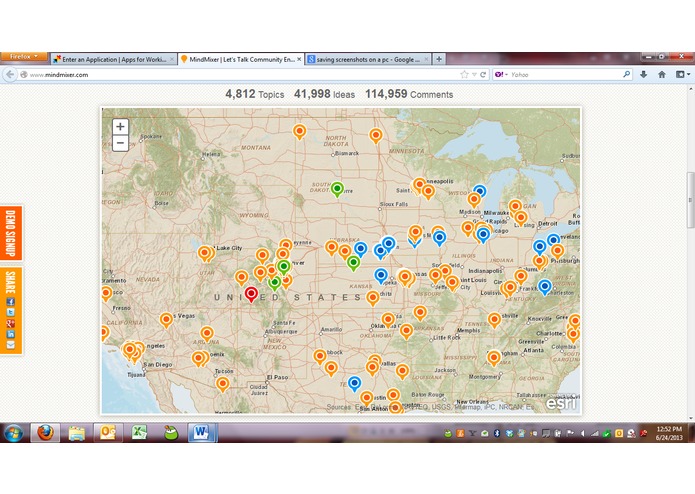695x494 pixels.
Task: Click the Bluetooth tray icon
Action: [x=497, y=433]
